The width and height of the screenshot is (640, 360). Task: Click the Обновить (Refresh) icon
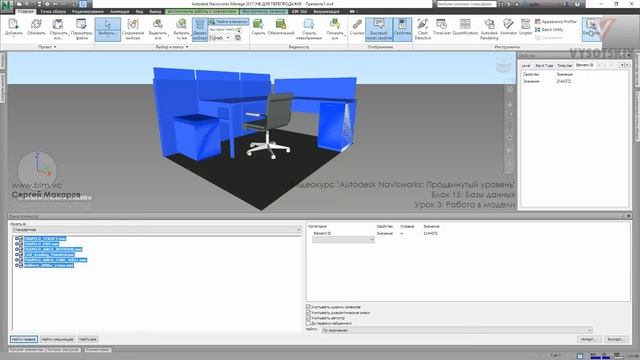coord(36,24)
